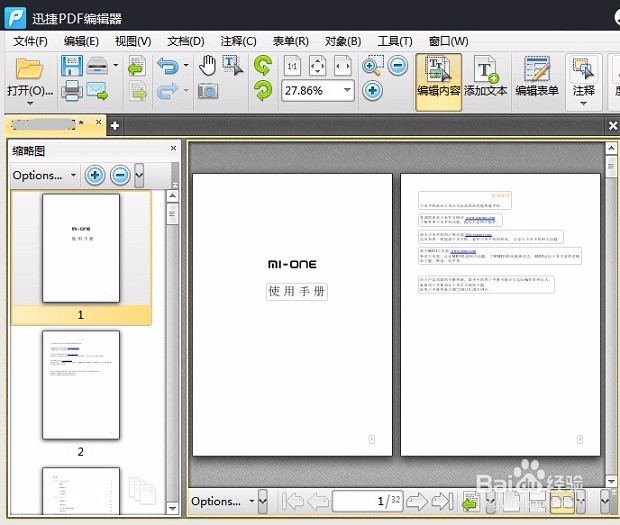The height and width of the screenshot is (525, 620).
Task: Open bottom bar Options dropdown
Action: coord(222,501)
